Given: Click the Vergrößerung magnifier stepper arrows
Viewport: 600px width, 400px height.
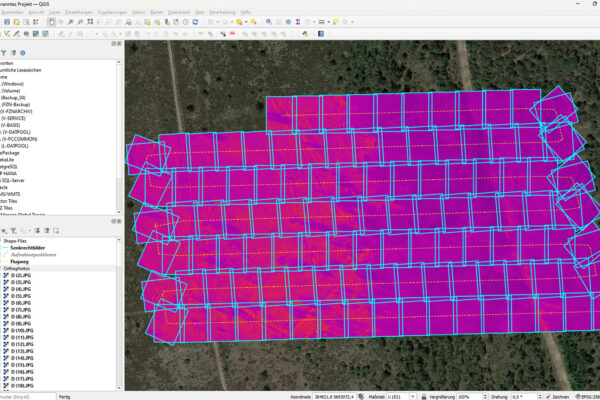Looking at the screenshot, I should point(485,397).
